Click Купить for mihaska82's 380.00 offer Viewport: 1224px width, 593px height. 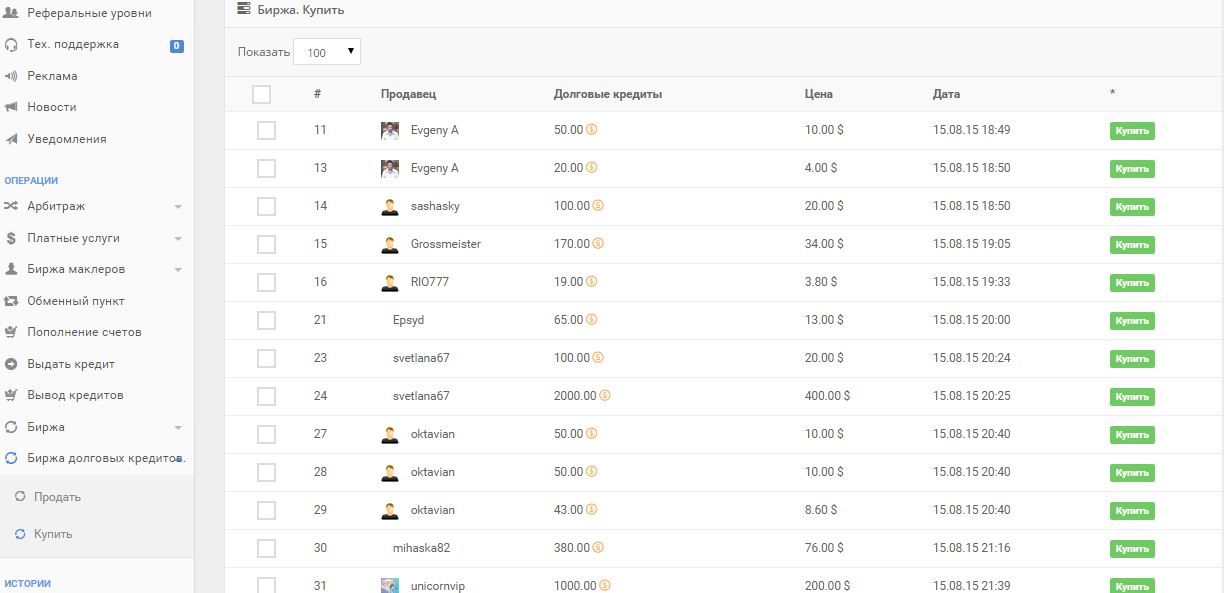click(1132, 549)
